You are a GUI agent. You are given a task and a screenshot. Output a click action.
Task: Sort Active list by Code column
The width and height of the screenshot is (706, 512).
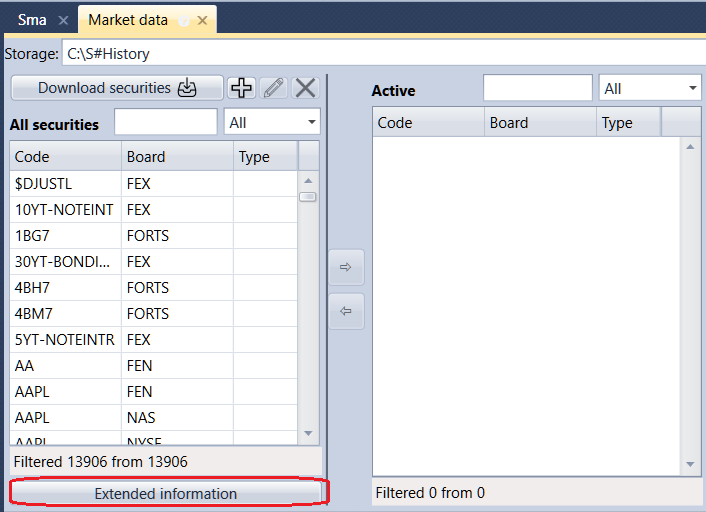429,122
